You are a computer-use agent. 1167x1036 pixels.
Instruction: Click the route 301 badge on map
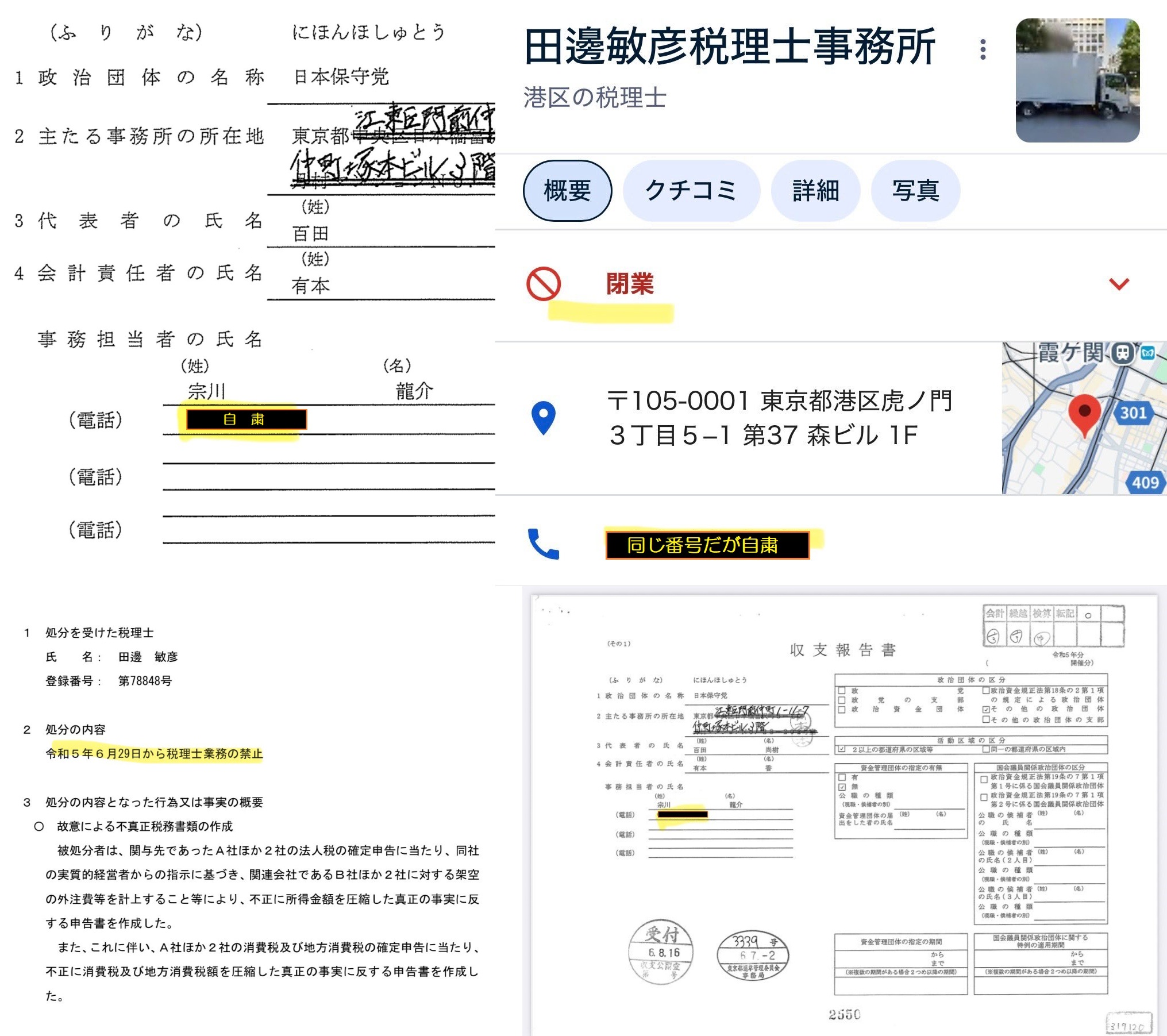1133,413
